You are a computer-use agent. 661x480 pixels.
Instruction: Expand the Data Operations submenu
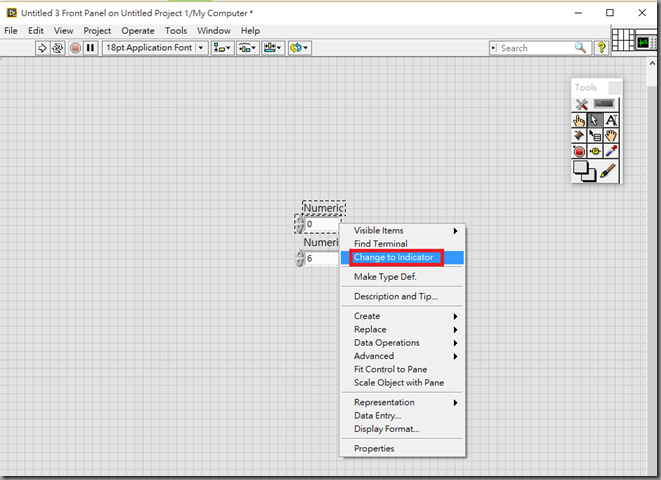403,343
